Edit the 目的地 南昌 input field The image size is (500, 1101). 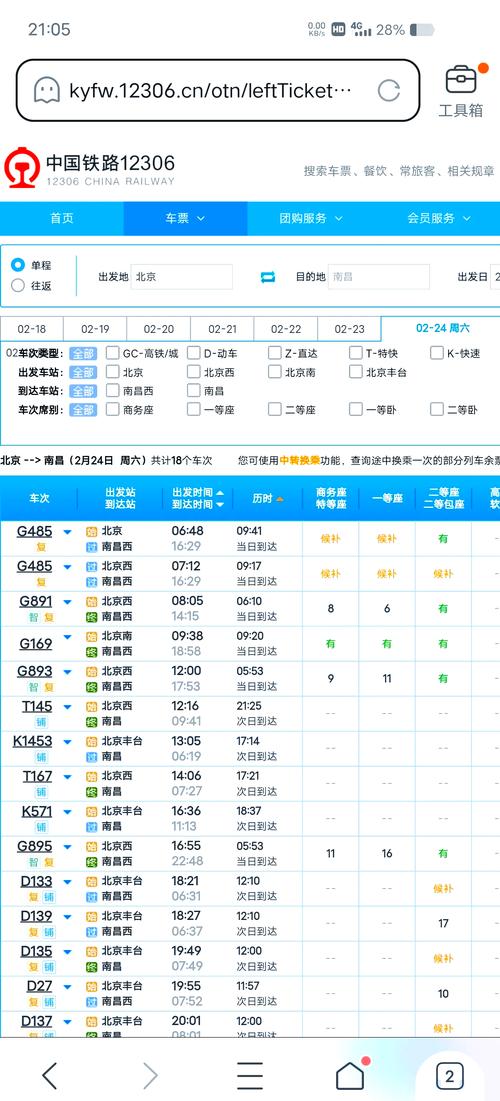coord(379,277)
